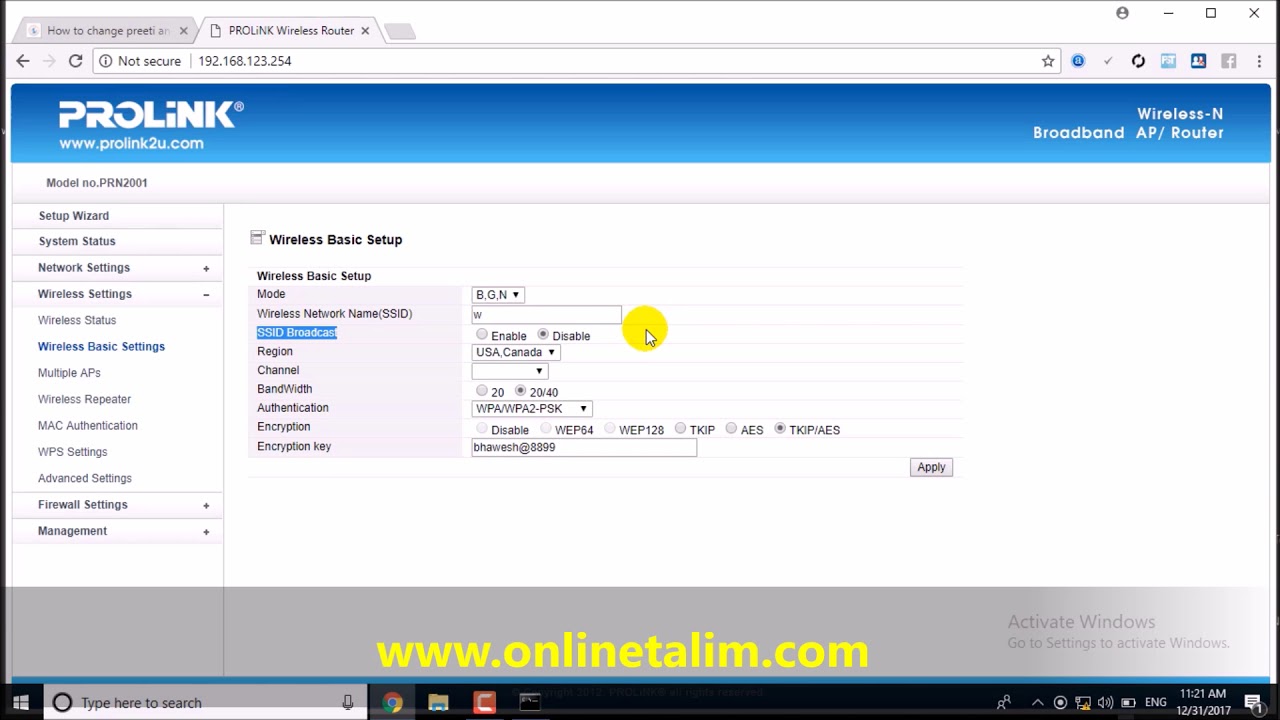Open the network icon in system tray
Viewport: 1280px width, 720px height.
(x=1083, y=703)
